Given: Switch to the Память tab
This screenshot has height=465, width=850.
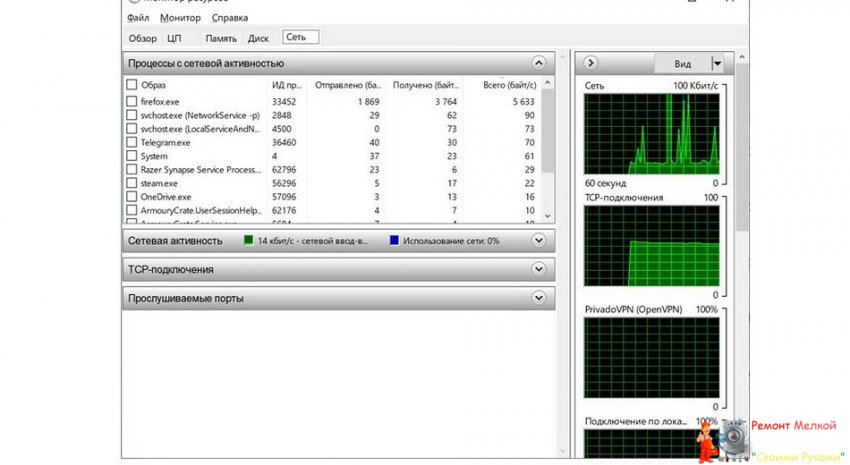Looking at the screenshot, I should click(221, 38).
